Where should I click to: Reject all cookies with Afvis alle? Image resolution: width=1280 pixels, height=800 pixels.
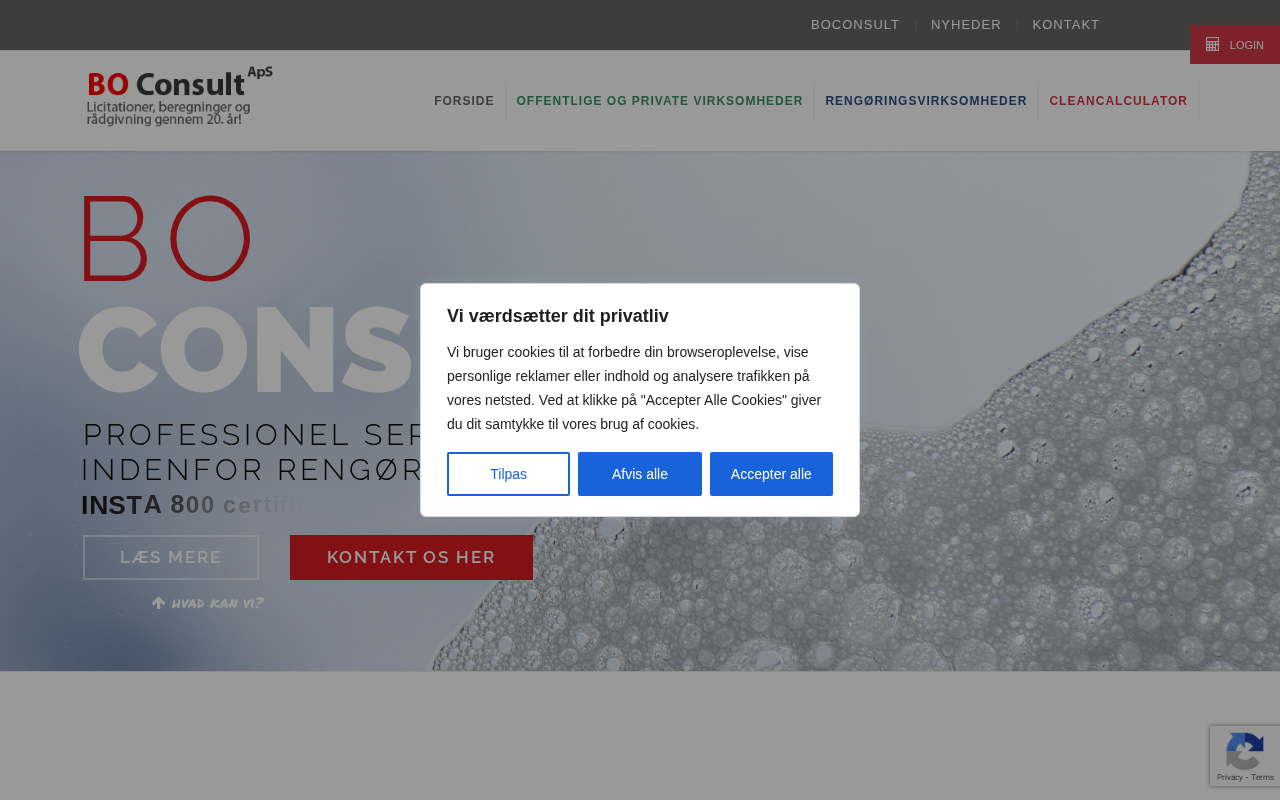640,474
